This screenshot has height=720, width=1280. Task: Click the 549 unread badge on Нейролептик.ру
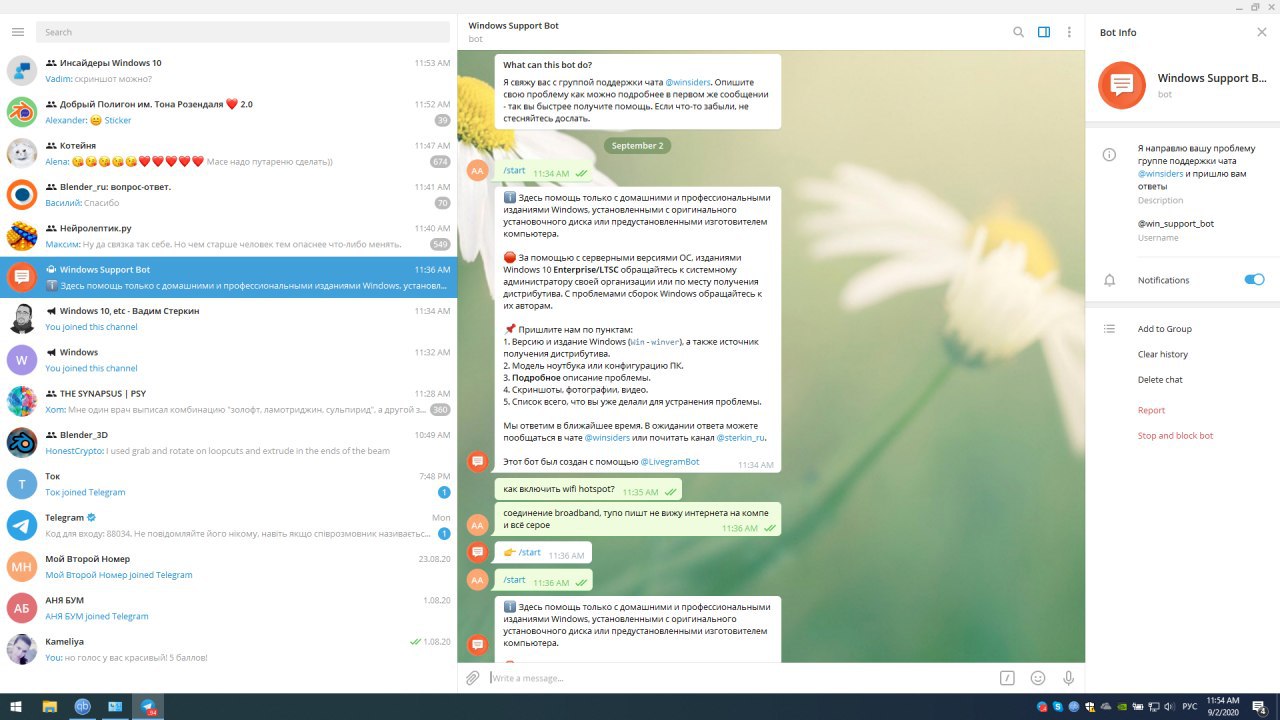440,244
